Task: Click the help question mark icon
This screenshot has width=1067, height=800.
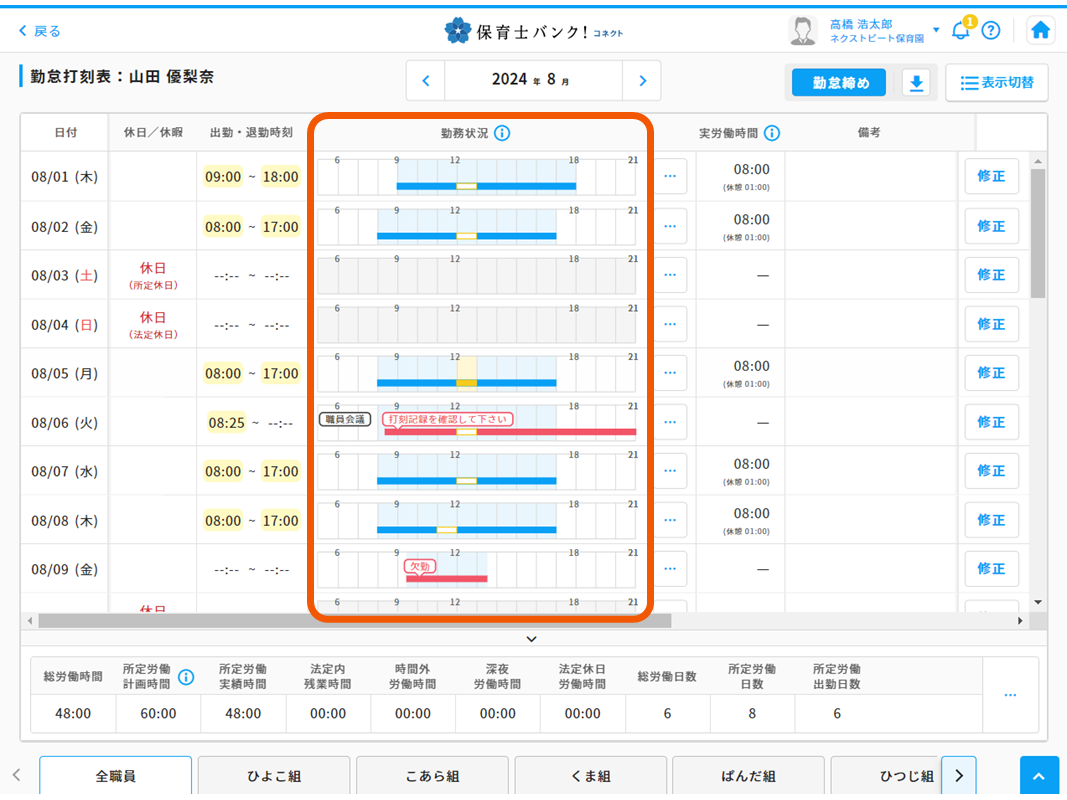Action: coord(990,30)
